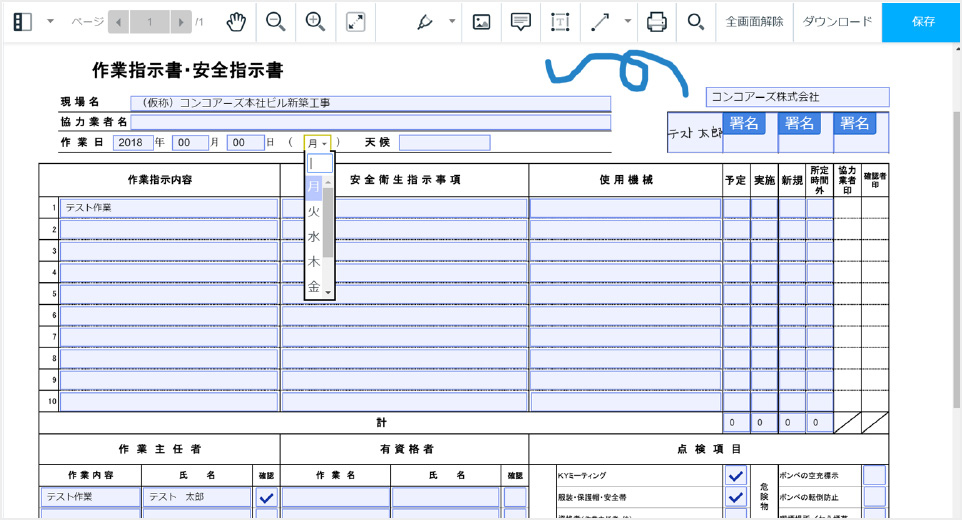Select the pen drawing tool
Image resolution: width=962 pixels, height=520 pixels.
(x=425, y=21)
